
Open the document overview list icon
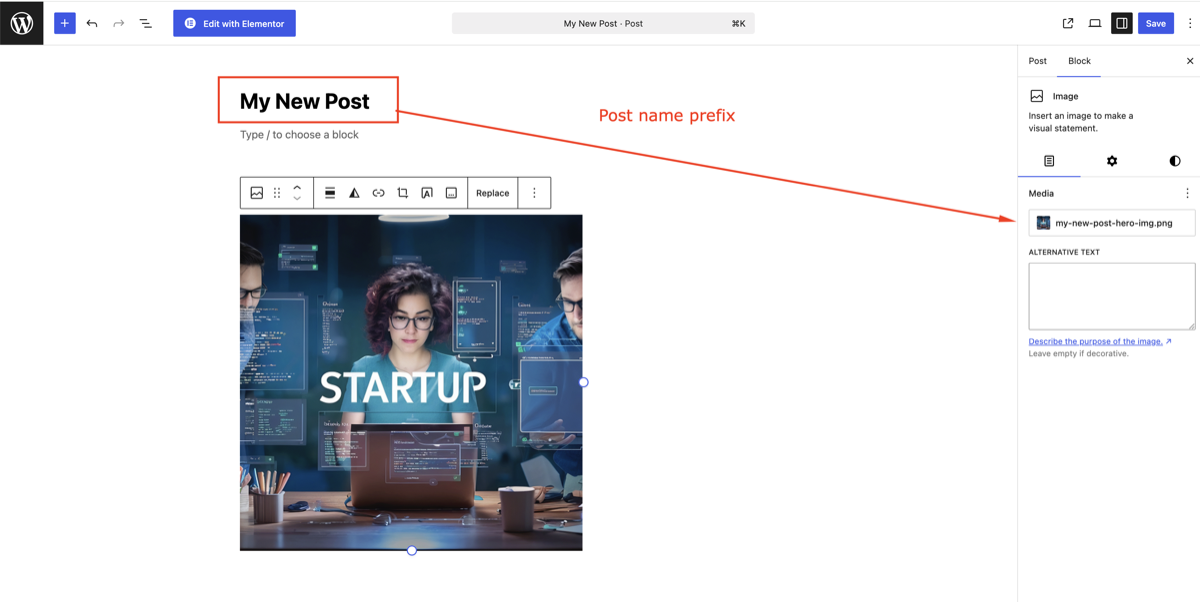click(145, 23)
